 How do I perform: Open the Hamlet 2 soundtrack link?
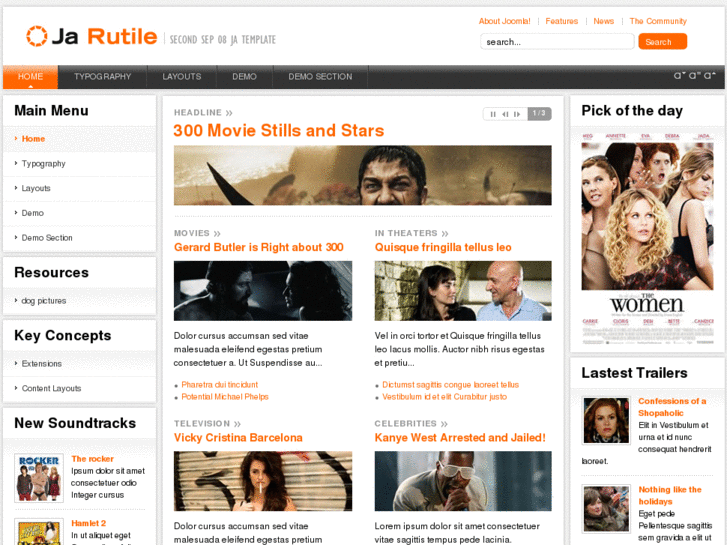[x=88, y=523]
